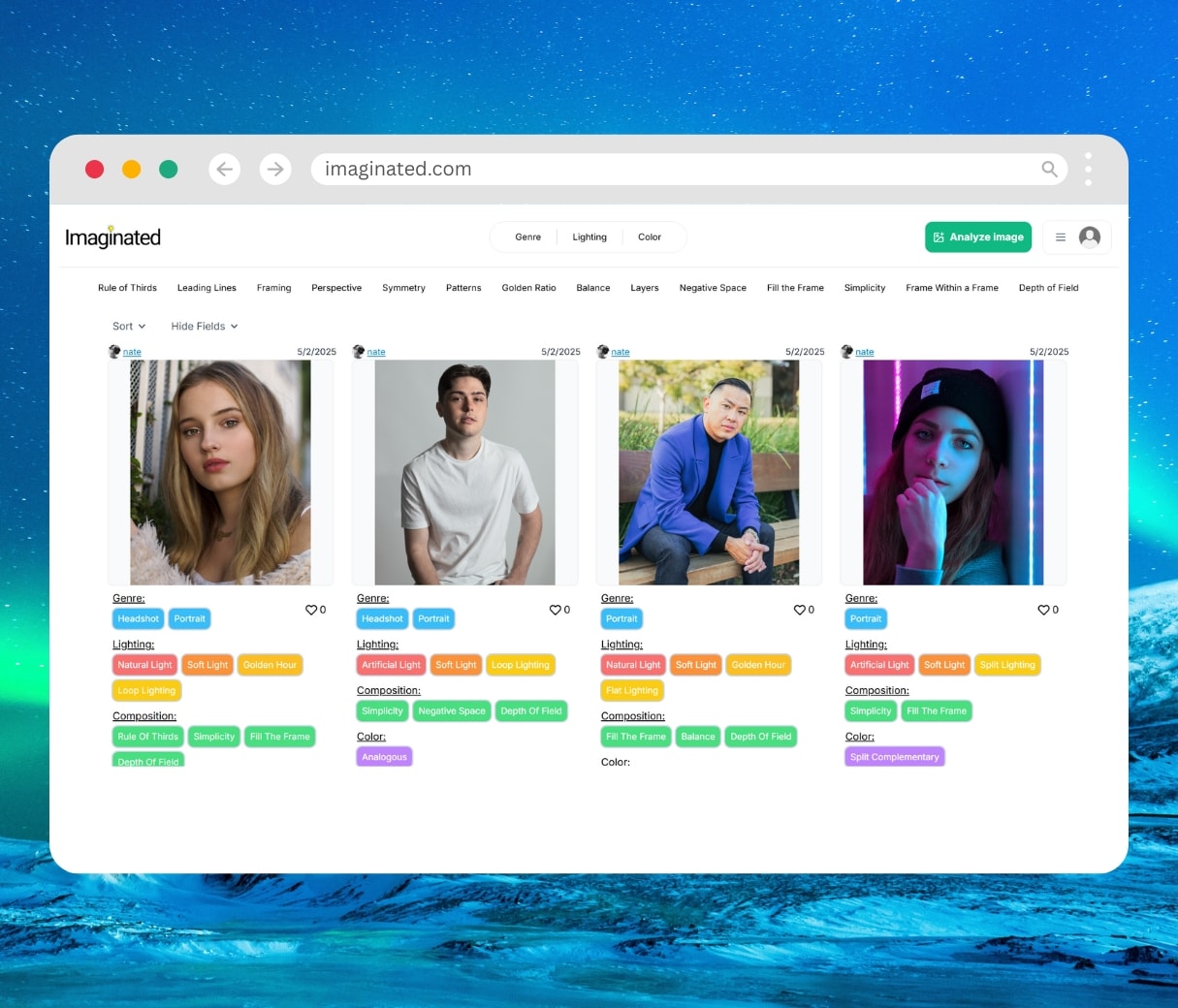Click the purple Split Complementary color tag
The height and width of the screenshot is (1008, 1178).
coord(894,757)
